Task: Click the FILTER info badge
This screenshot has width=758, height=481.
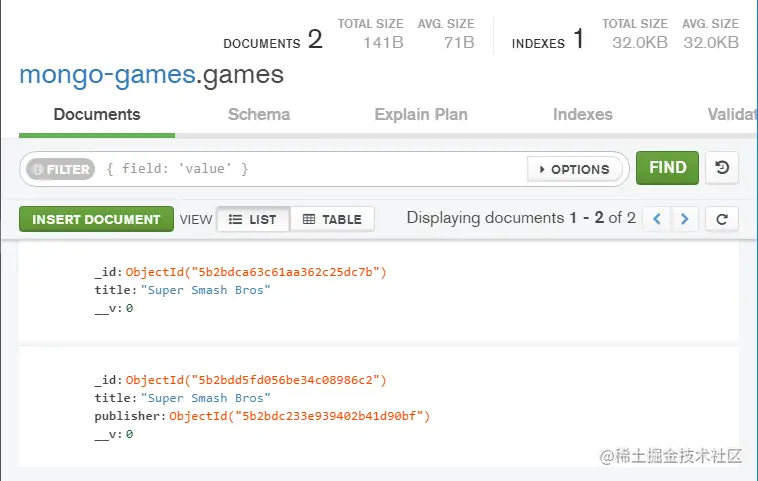Action: coord(60,169)
